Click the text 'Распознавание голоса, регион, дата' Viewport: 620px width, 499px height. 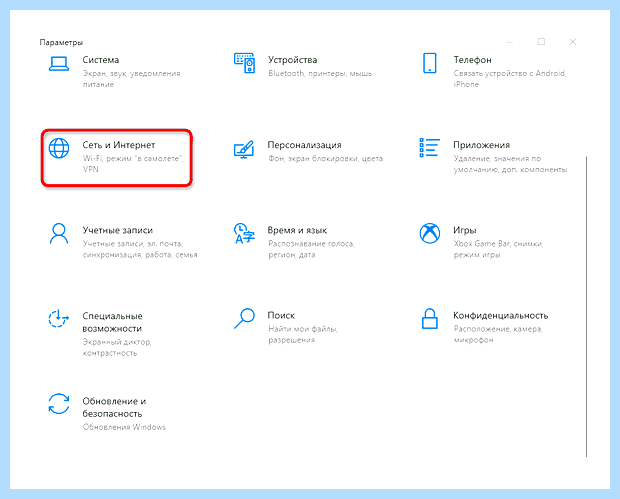(x=311, y=249)
